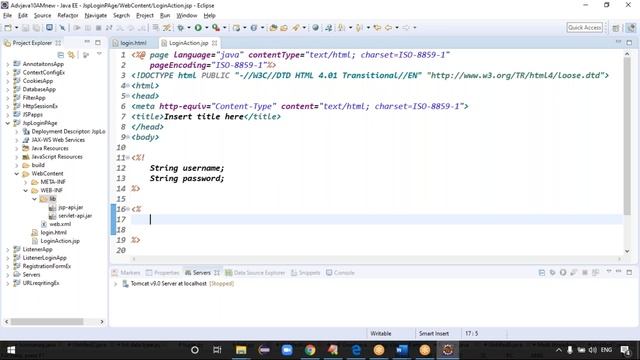Open Microsoft Edge from the taskbar

point(356,350)
